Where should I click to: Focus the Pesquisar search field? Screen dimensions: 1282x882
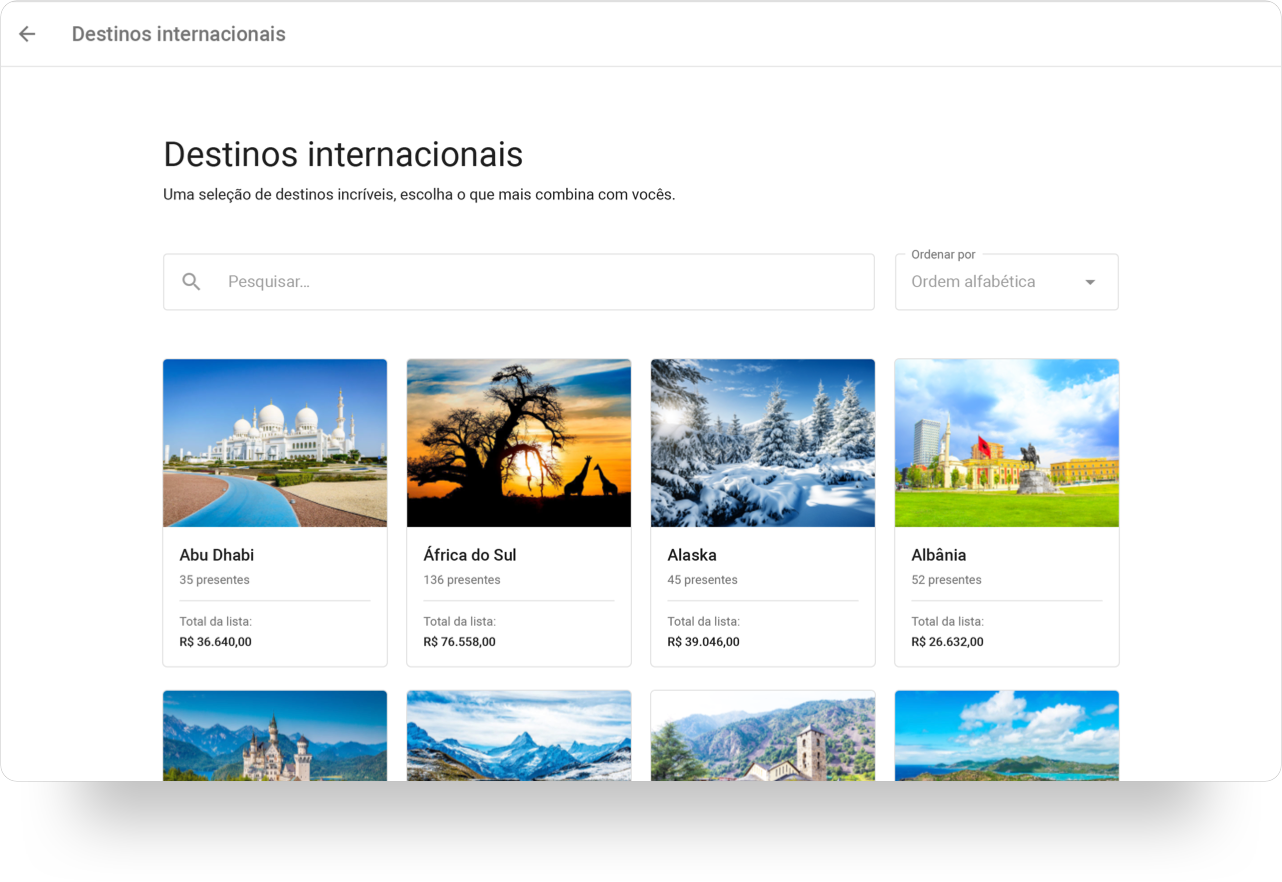[540, 282]
